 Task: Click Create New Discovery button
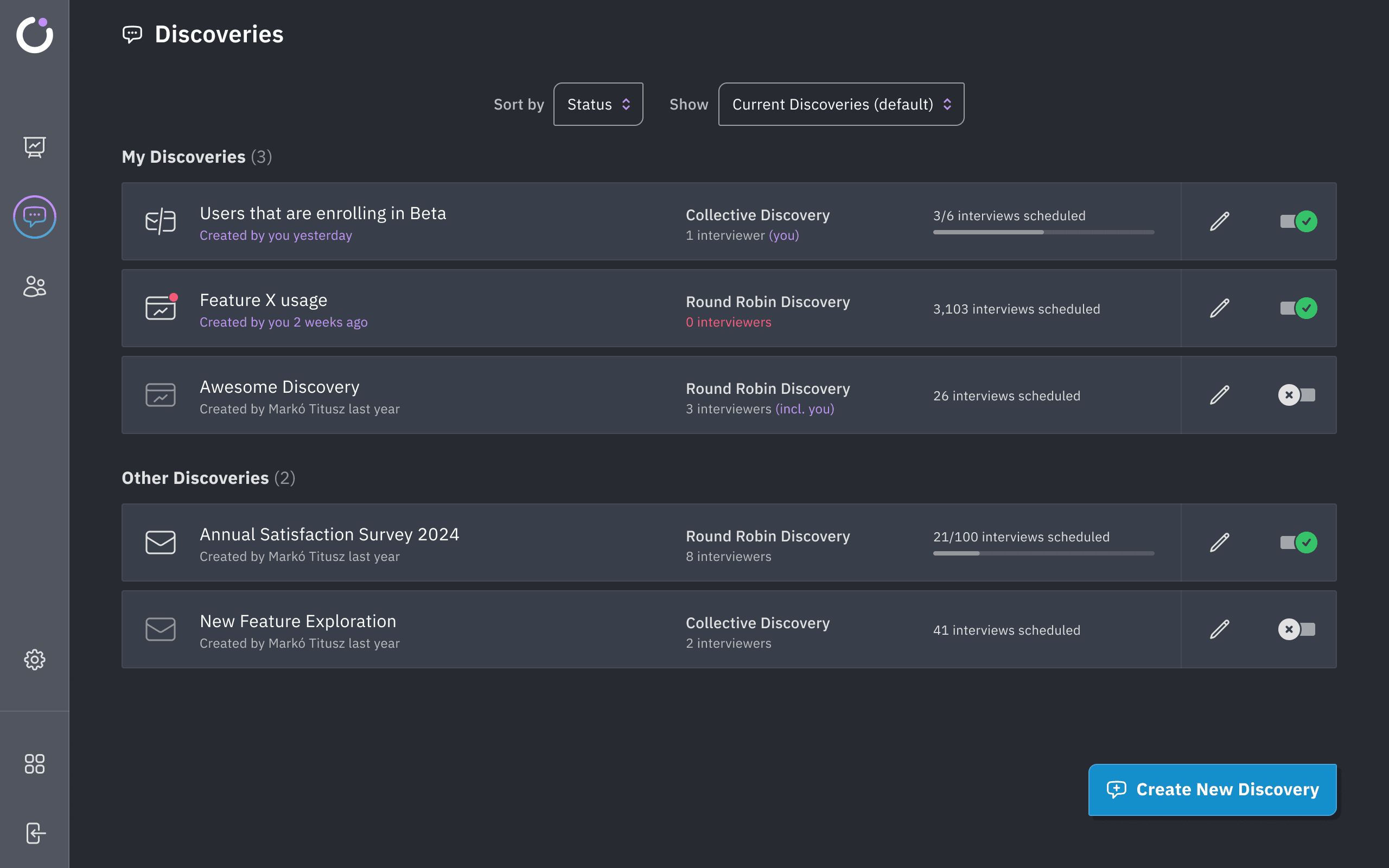pos(1212,789)
